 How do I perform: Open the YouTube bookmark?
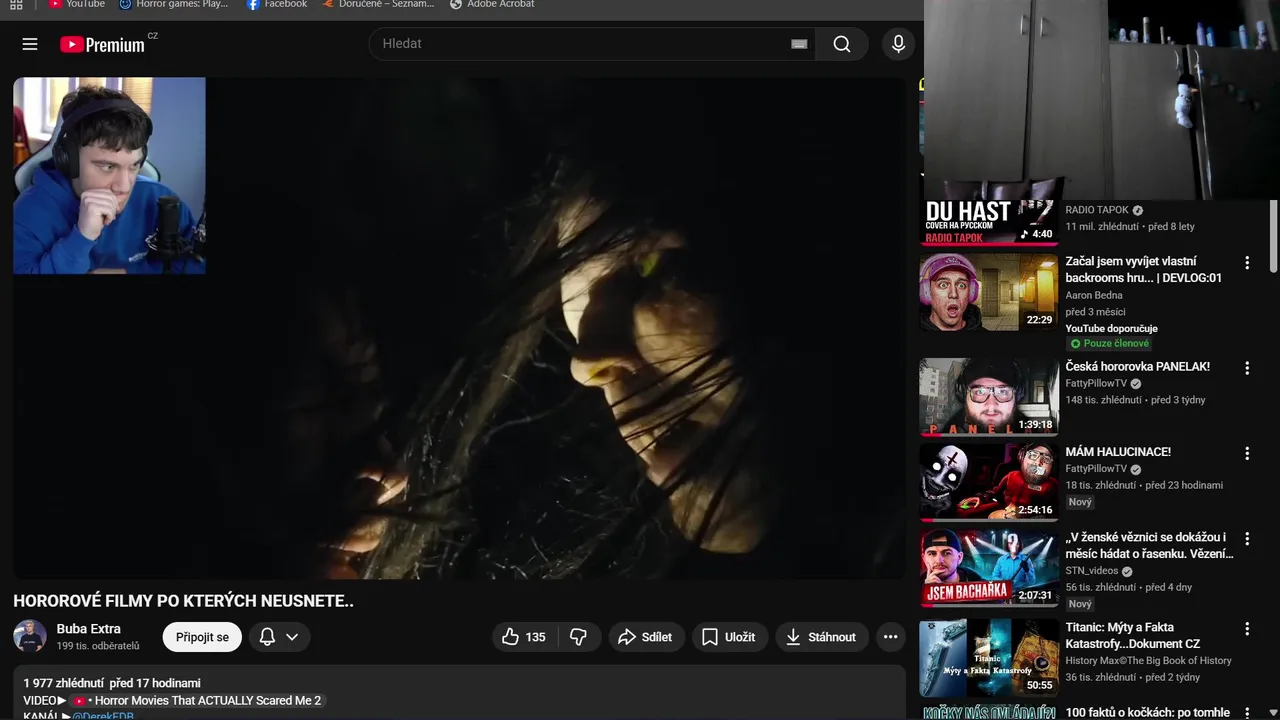77,4
